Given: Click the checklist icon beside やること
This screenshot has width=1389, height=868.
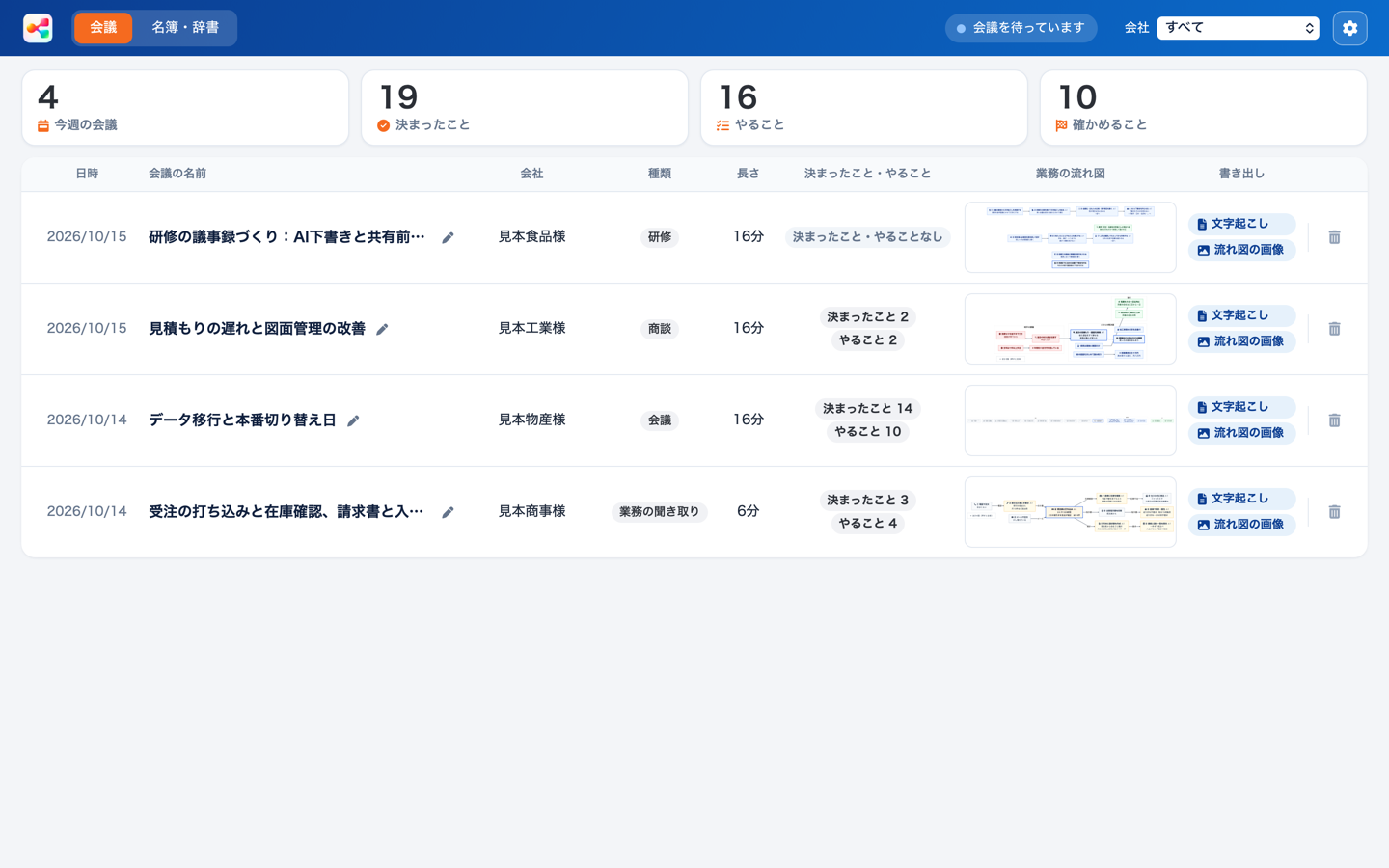Looking at the screenshot, I should coord(722,125).
